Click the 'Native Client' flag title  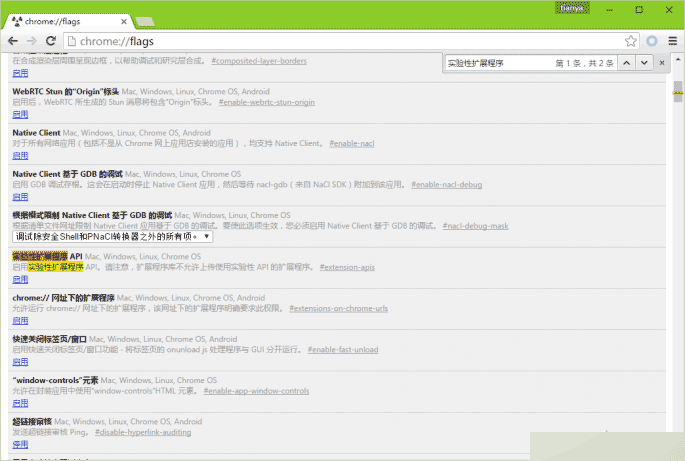pos(36,133)
